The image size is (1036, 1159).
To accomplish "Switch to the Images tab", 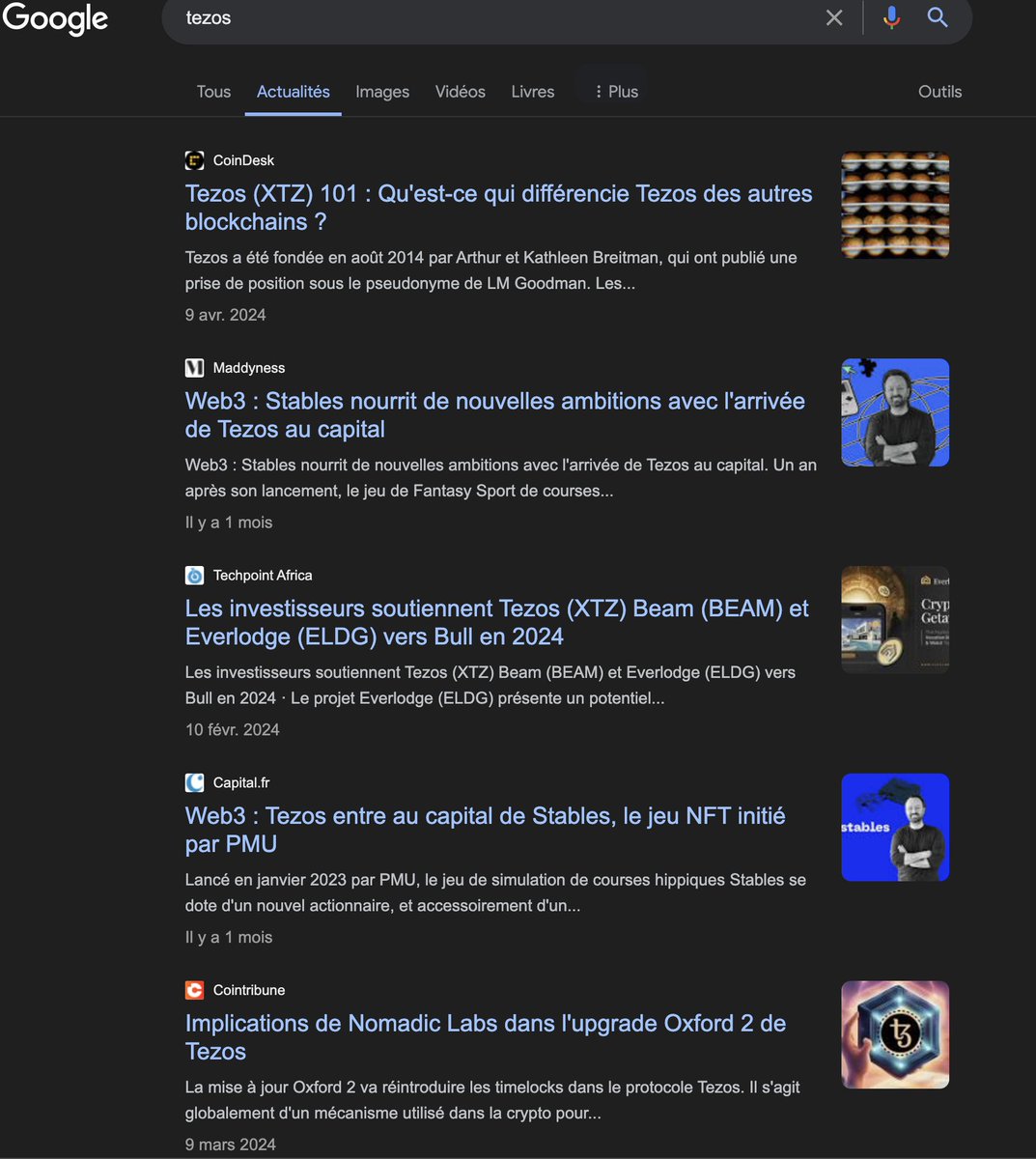I will point(382,92).
